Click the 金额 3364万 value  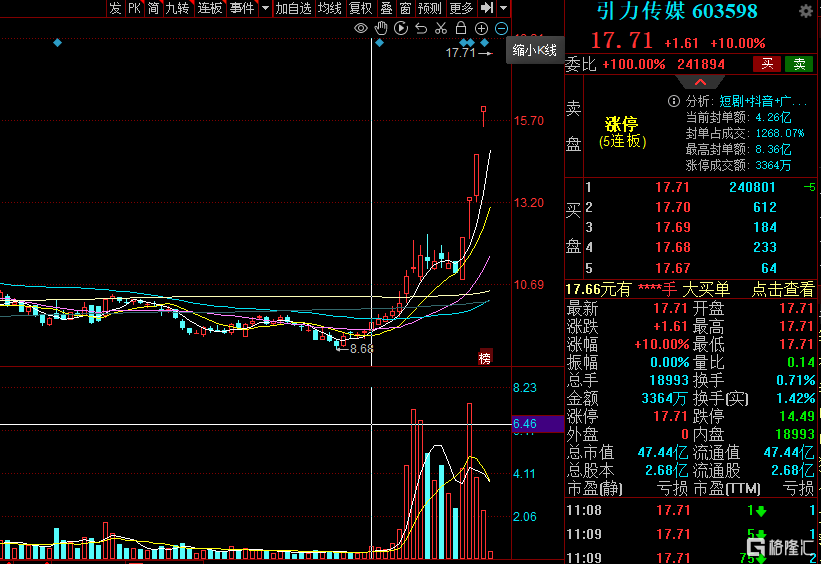(x=664, y=399)
